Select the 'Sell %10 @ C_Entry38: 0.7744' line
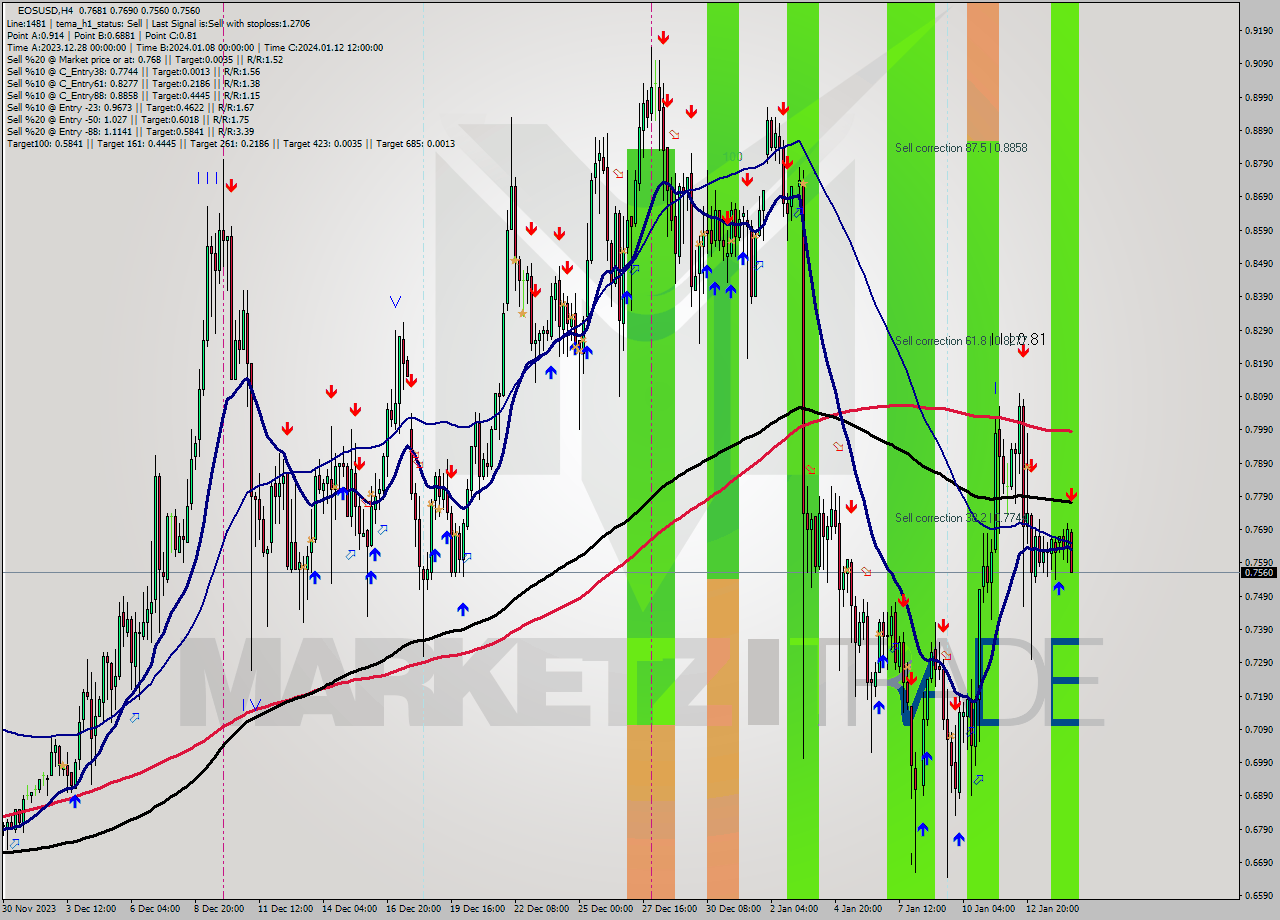Viewport: 1280px width, 920px height. [x=133, y=71]
